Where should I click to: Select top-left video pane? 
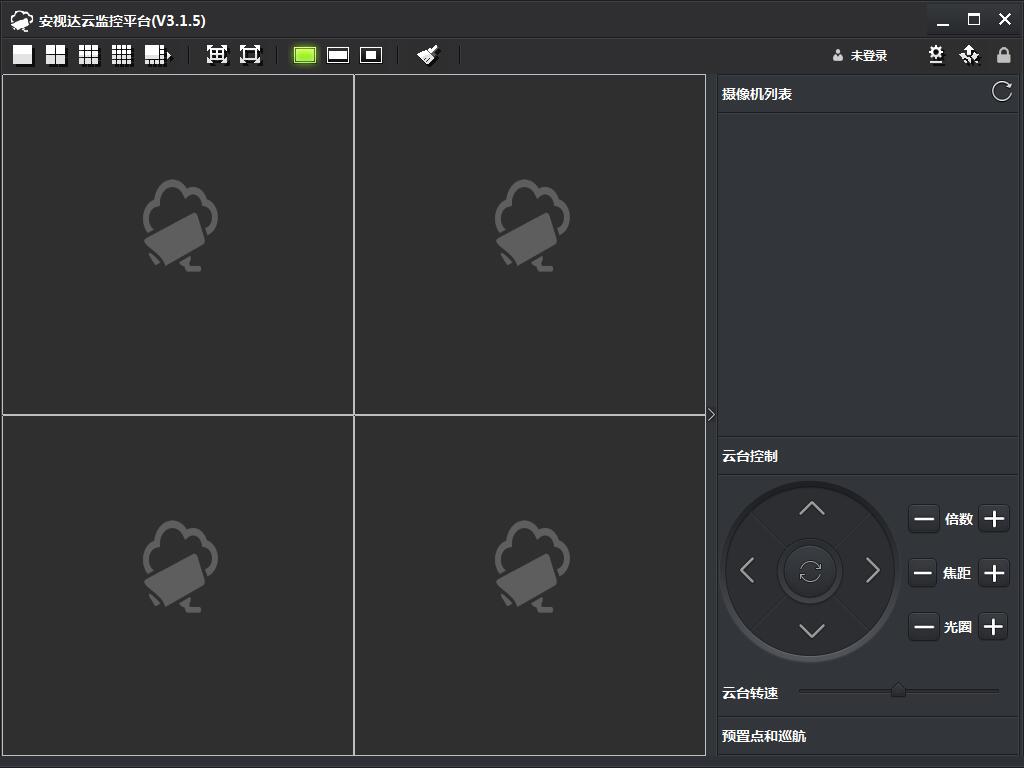click(178, 244)
